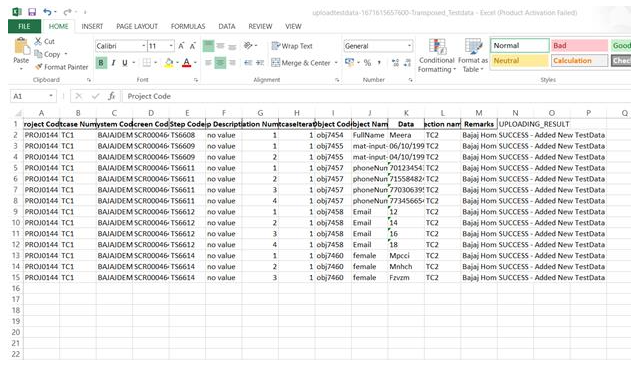Click the Merge & Center button
The width and height of the screenshot is (637, 373).
[x=301, y=63]
